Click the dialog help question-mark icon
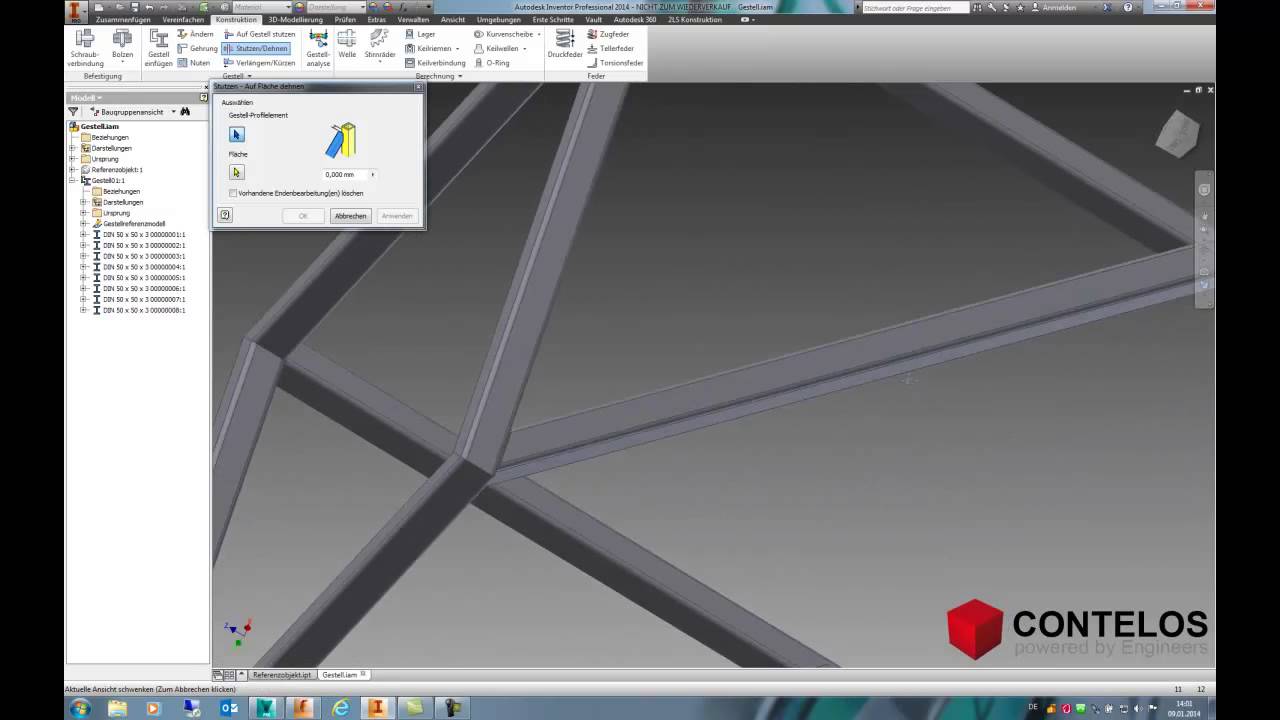 tap(225, 215)
